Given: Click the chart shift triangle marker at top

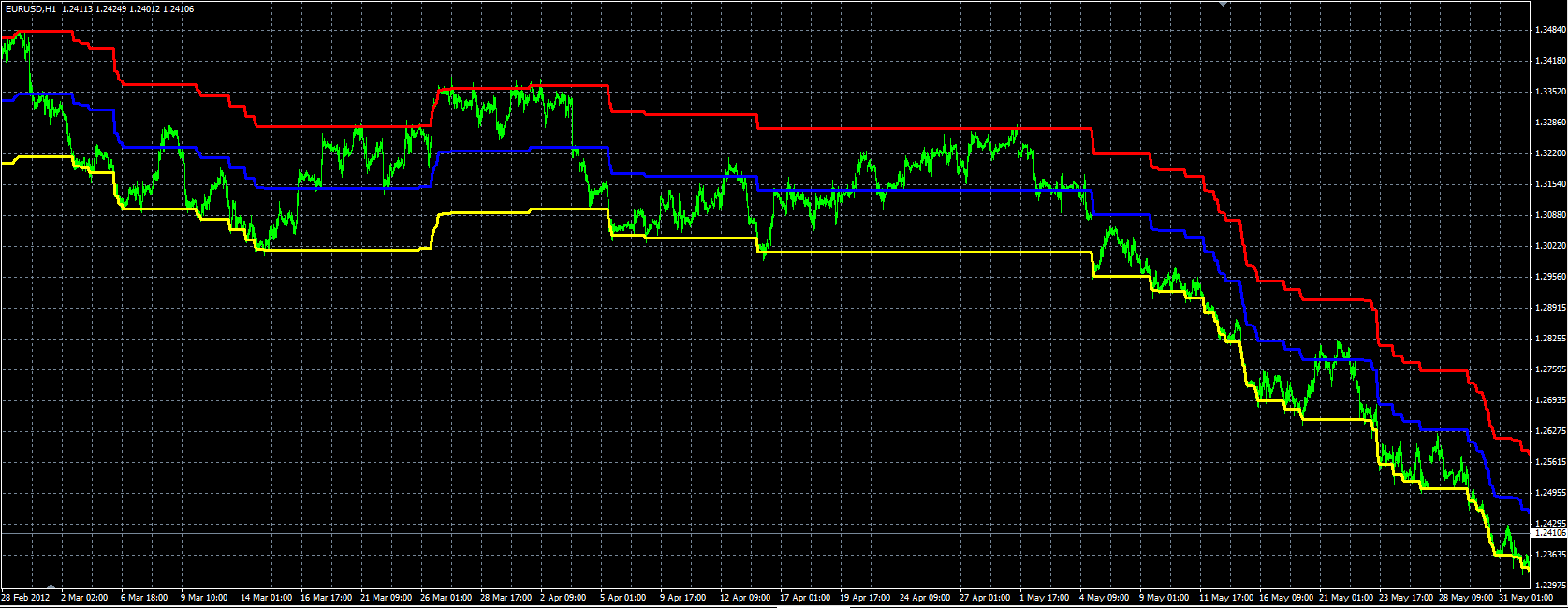Looking at the screenshot, I should [1223, 4].
